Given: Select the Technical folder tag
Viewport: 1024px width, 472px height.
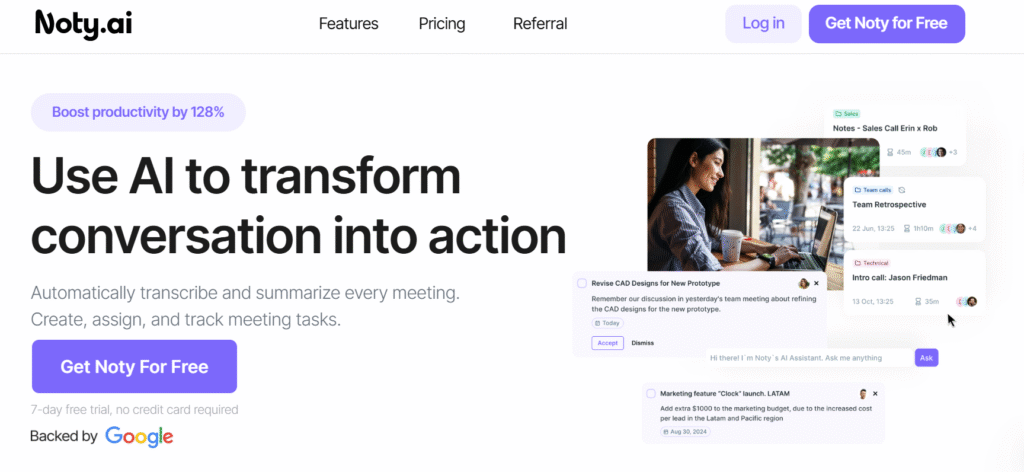Looking at the screenshot, I should pyautogui.click(x=873, y=263).
